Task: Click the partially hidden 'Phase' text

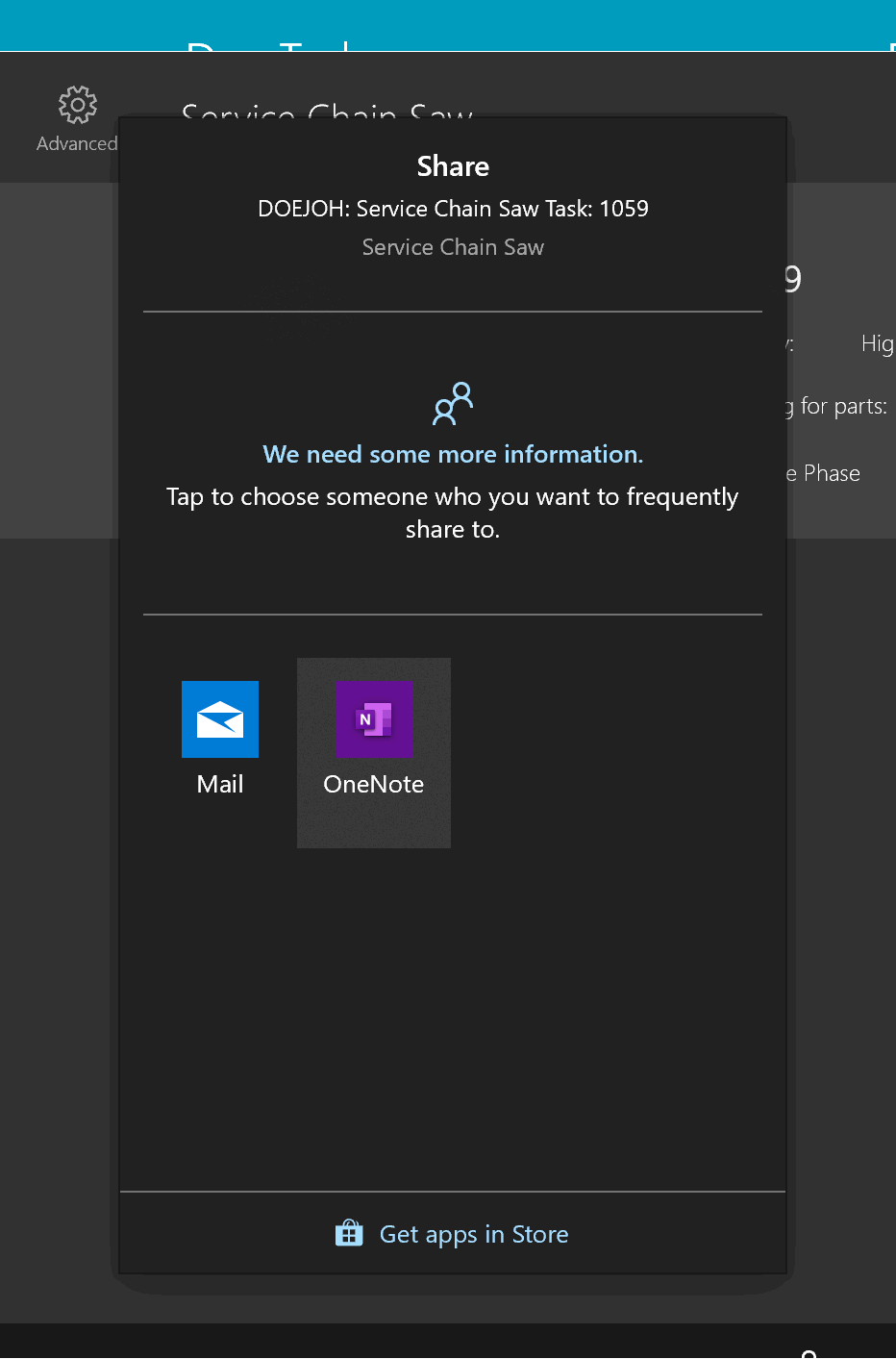Action: click(x=831, y=473)
